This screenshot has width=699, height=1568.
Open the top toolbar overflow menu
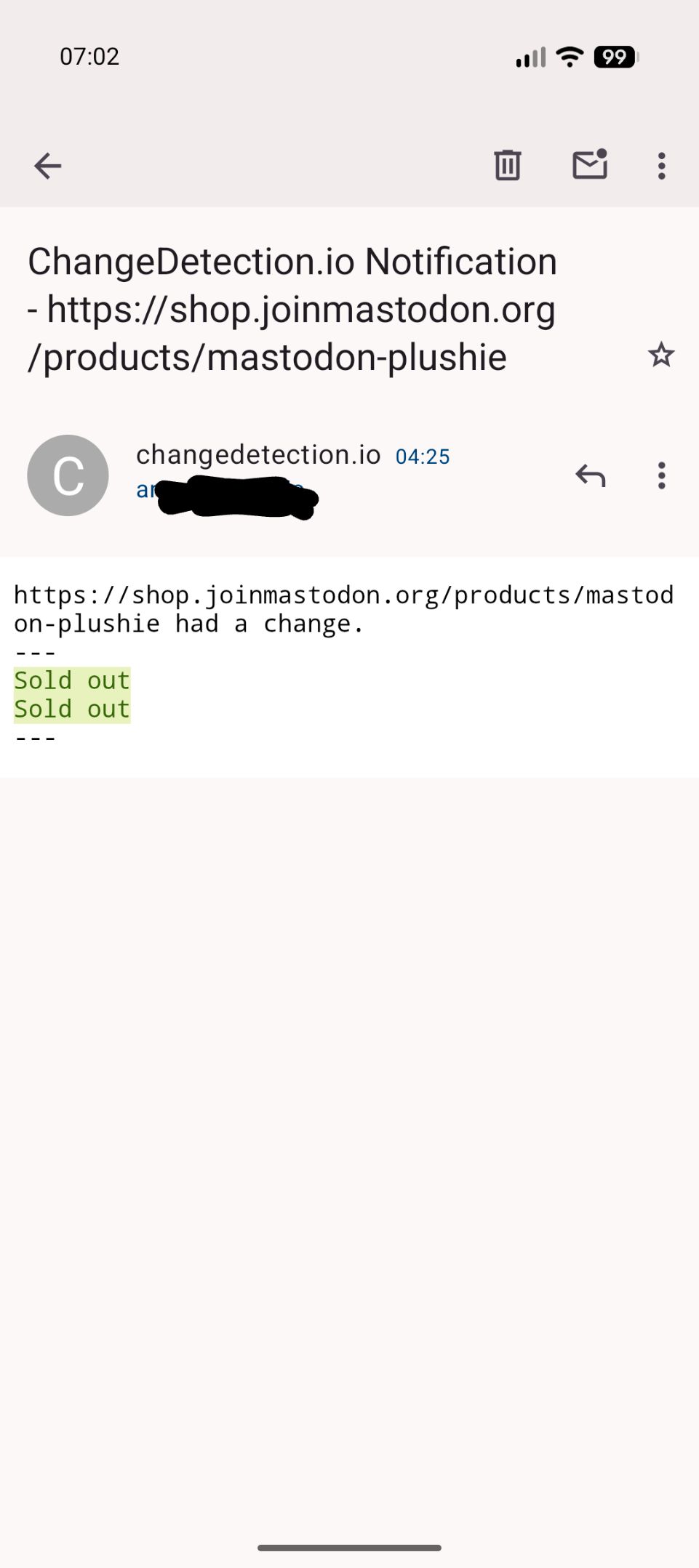click(661, 166)
